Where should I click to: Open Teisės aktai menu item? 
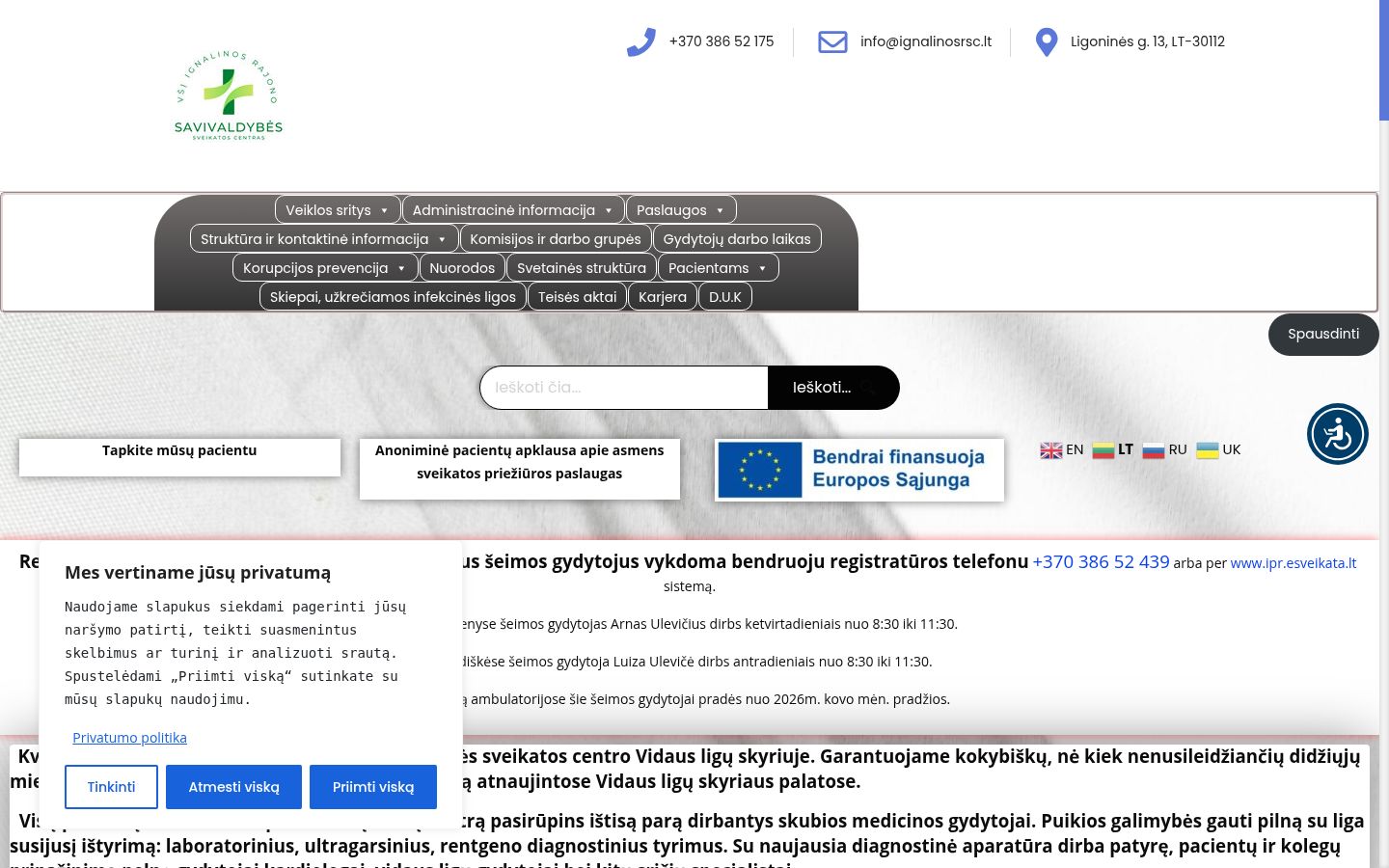click(x=577, y=297)
